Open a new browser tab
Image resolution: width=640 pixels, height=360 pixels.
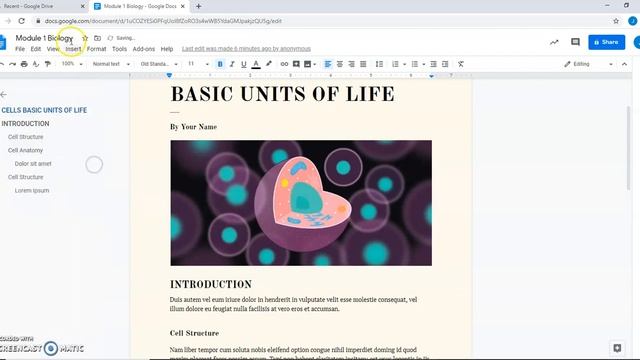(198, 6)
